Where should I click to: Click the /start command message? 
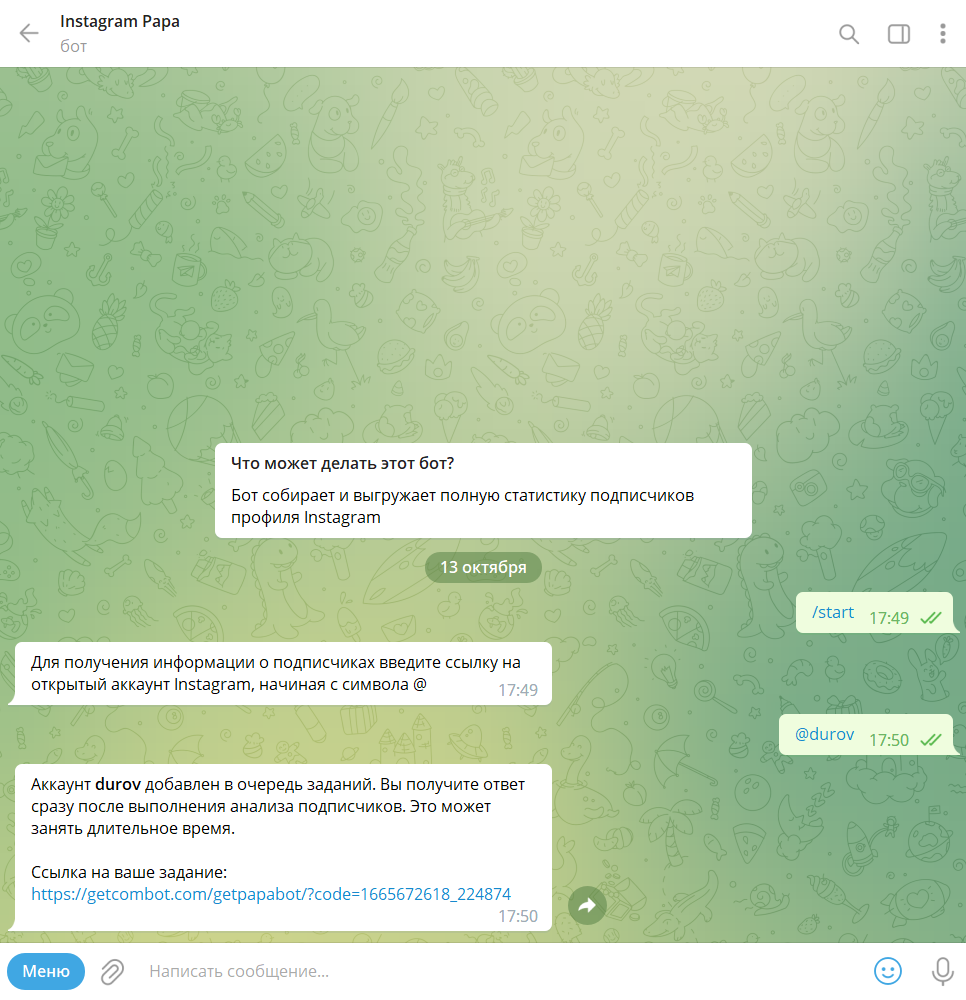[832, 612]
